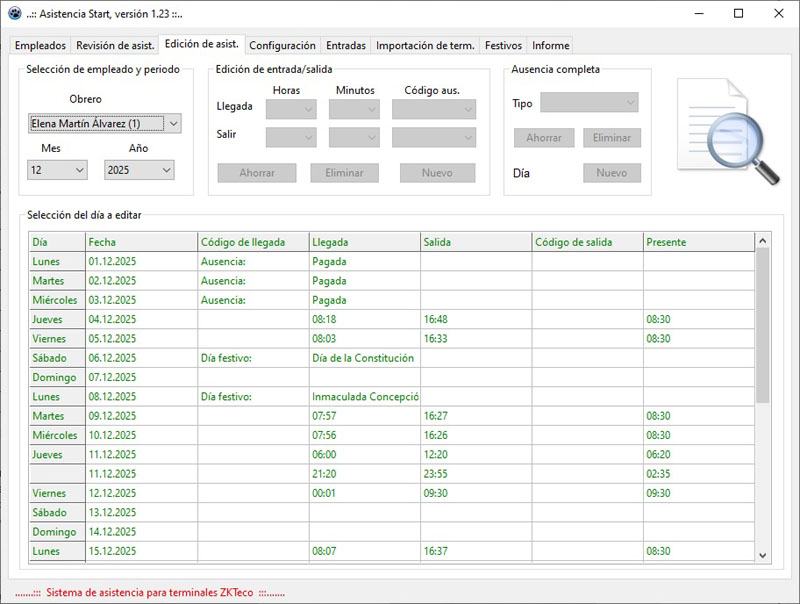Viewport: 800px width, 604px height.
Task: Click the Ahorrar button under entrada/salida
Action: click(x=257, y=173)
